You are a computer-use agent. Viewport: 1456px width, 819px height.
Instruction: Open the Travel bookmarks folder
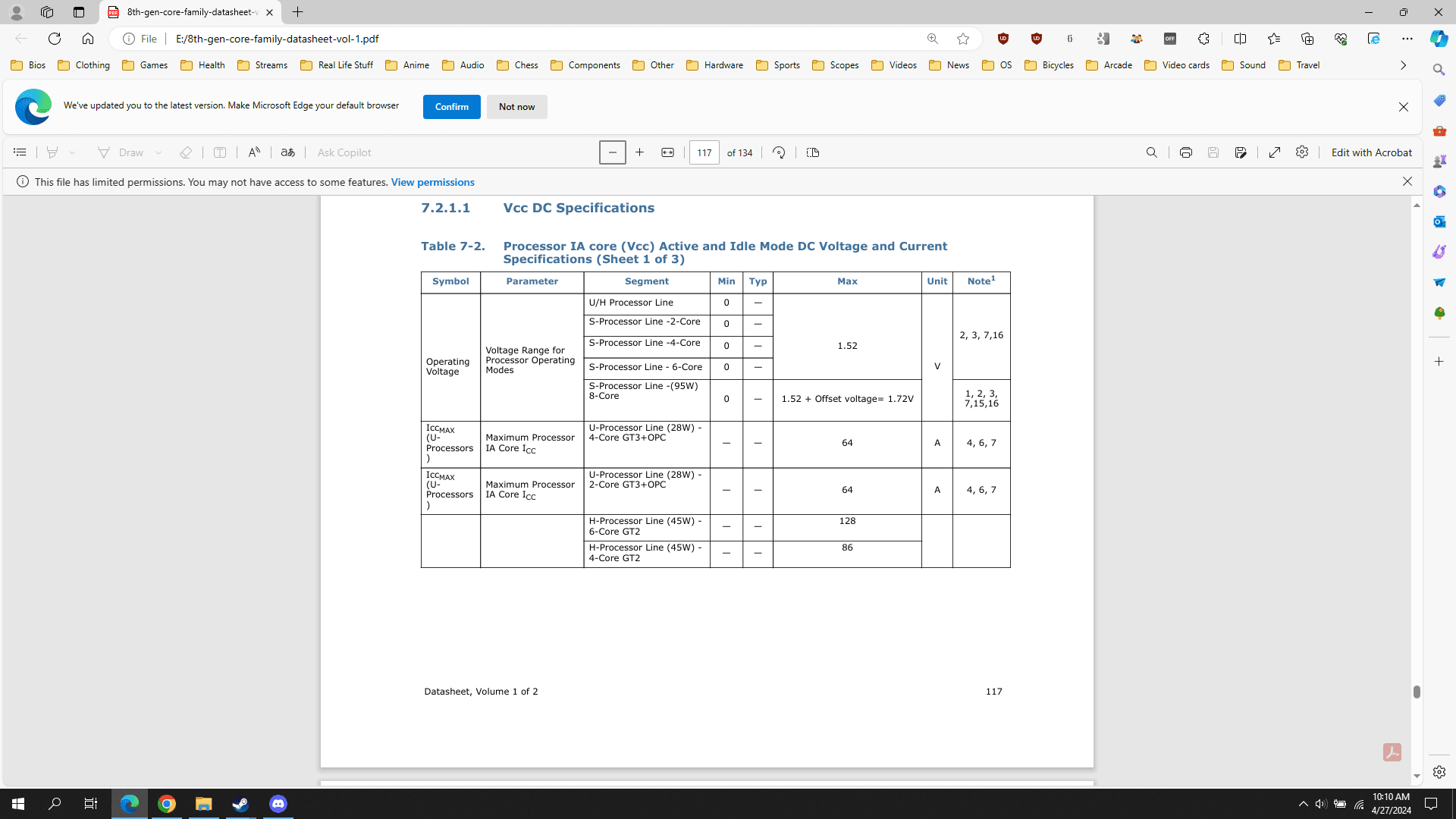pos(1300,65)
